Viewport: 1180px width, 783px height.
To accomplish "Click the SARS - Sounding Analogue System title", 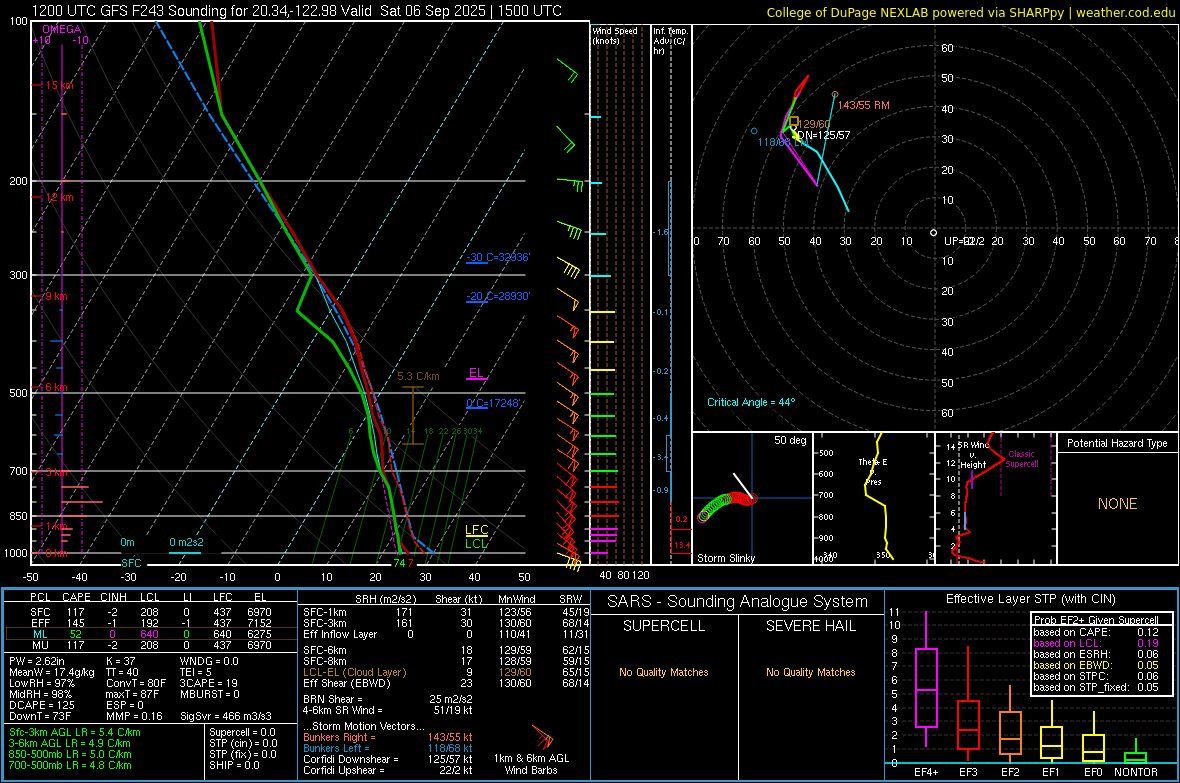I will click(x=738, y=602).
